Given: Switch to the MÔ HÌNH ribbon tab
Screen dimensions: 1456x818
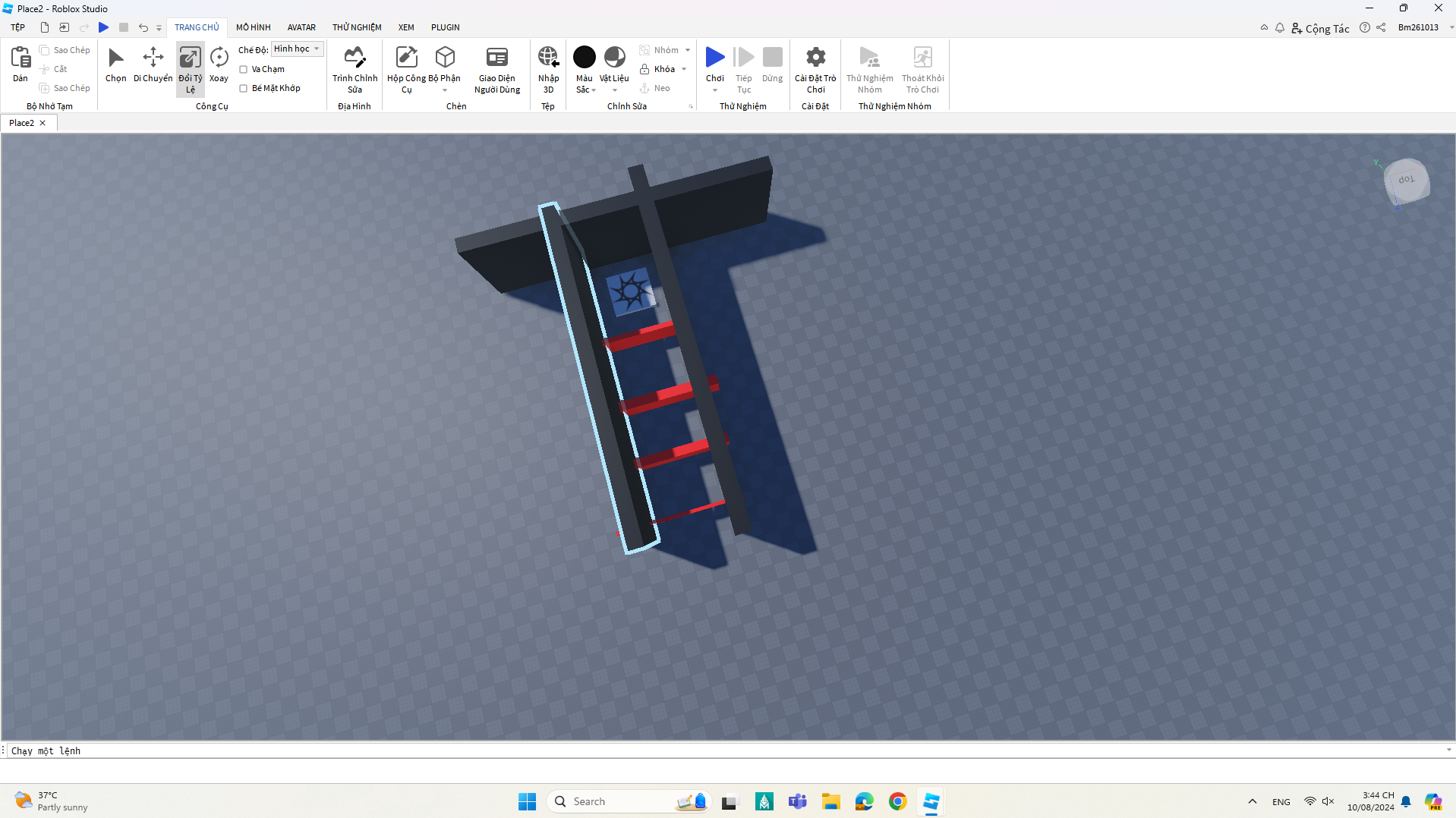Looking at the screenshot, I should tap(253, 27).
